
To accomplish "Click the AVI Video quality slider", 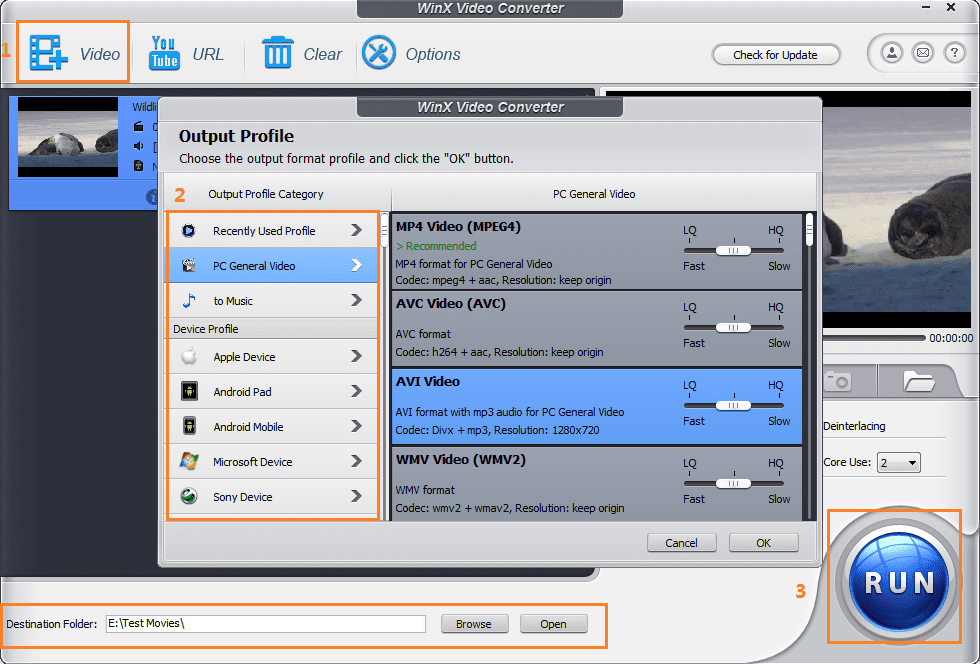I will click(x=734, y=406).
